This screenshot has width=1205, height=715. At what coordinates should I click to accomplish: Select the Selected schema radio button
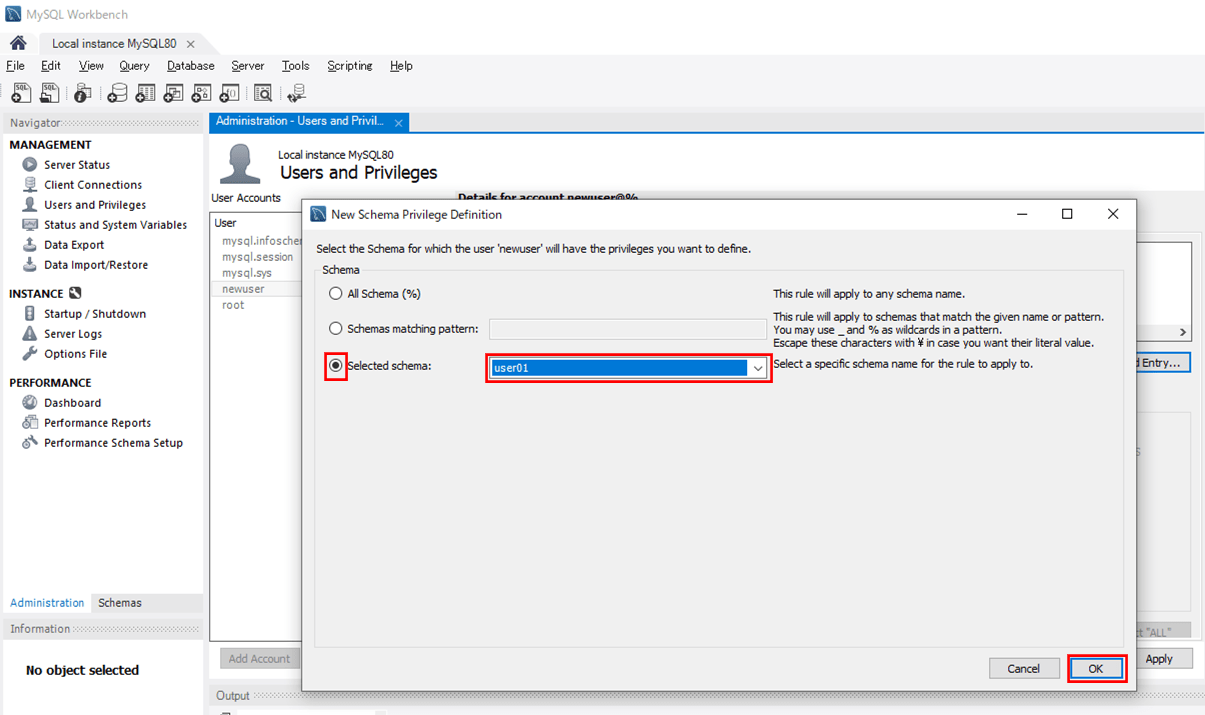[336, 366]
